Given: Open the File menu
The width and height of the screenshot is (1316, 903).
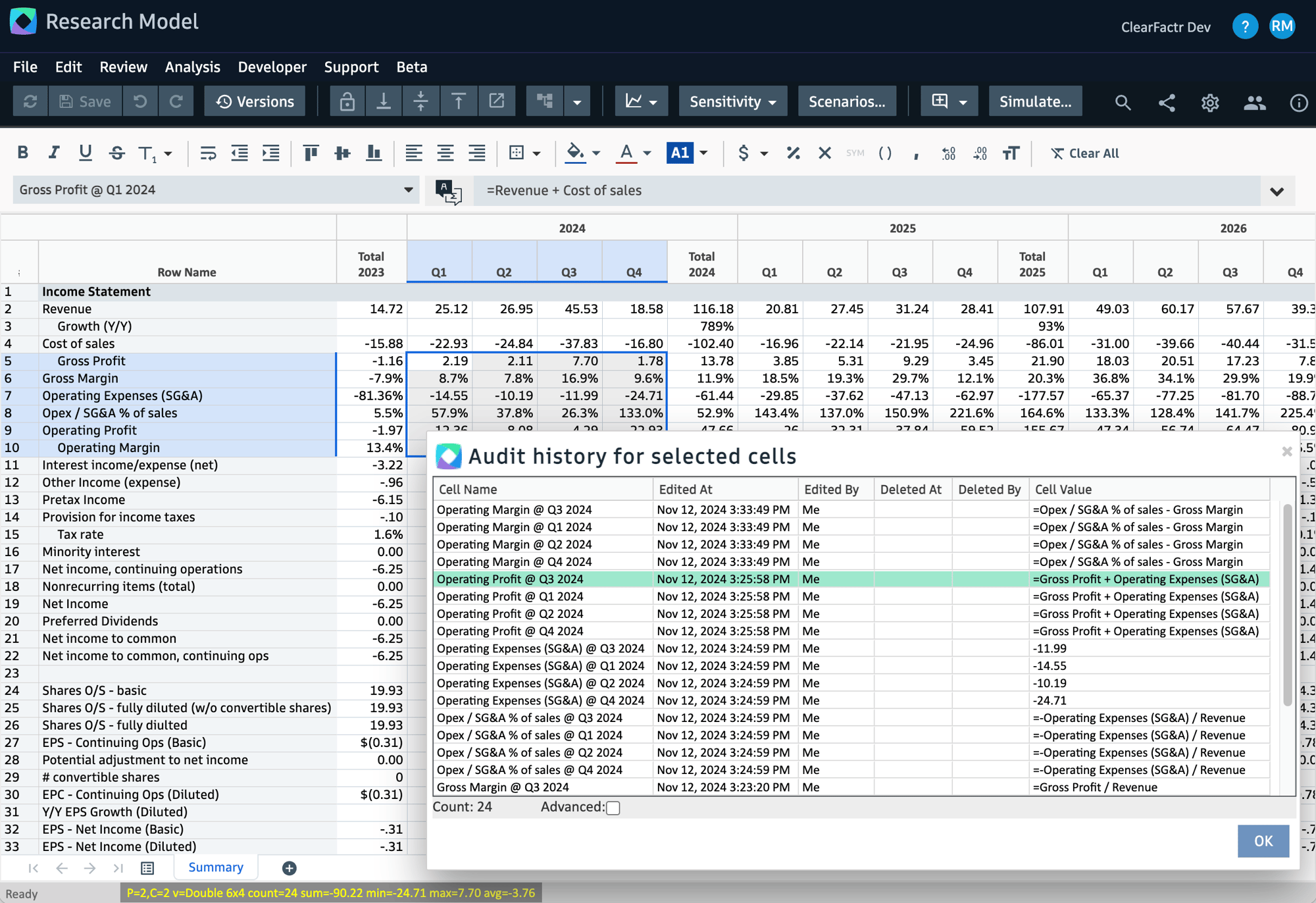Looking at the screenshot, I should click(25, 67).
